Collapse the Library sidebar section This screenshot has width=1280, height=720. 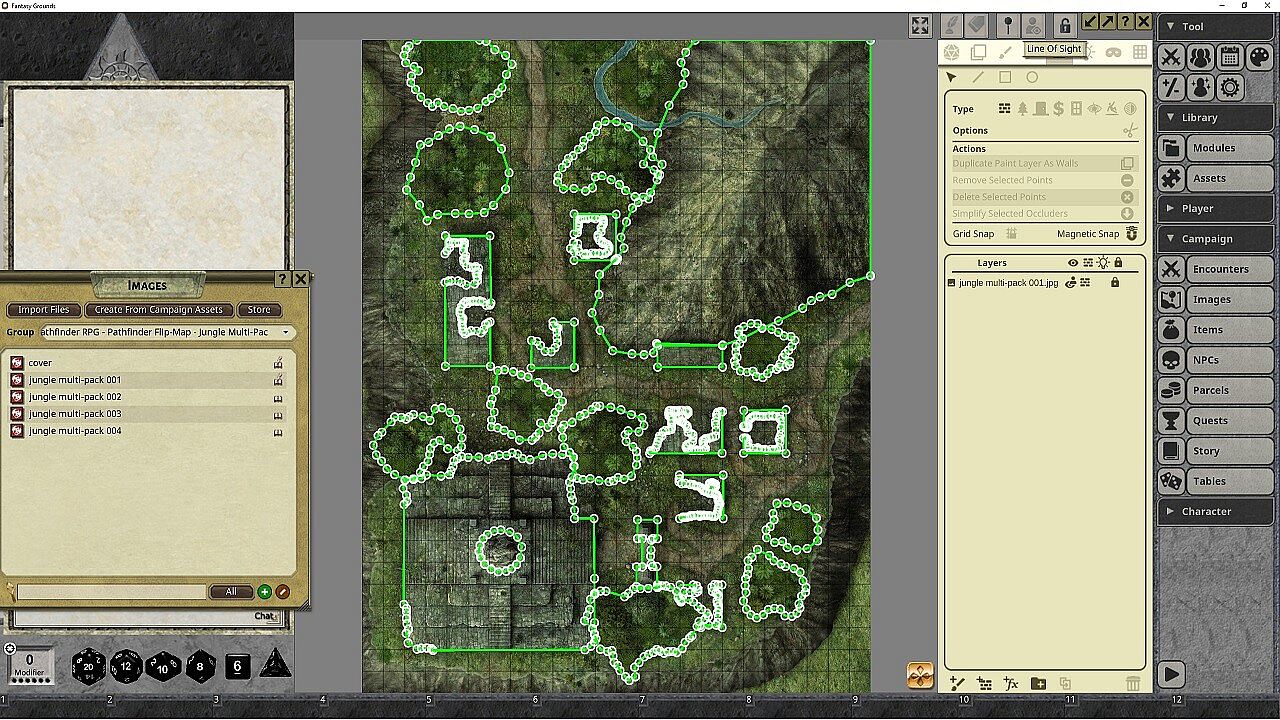pyautogui.click(x=1216, y=117)
